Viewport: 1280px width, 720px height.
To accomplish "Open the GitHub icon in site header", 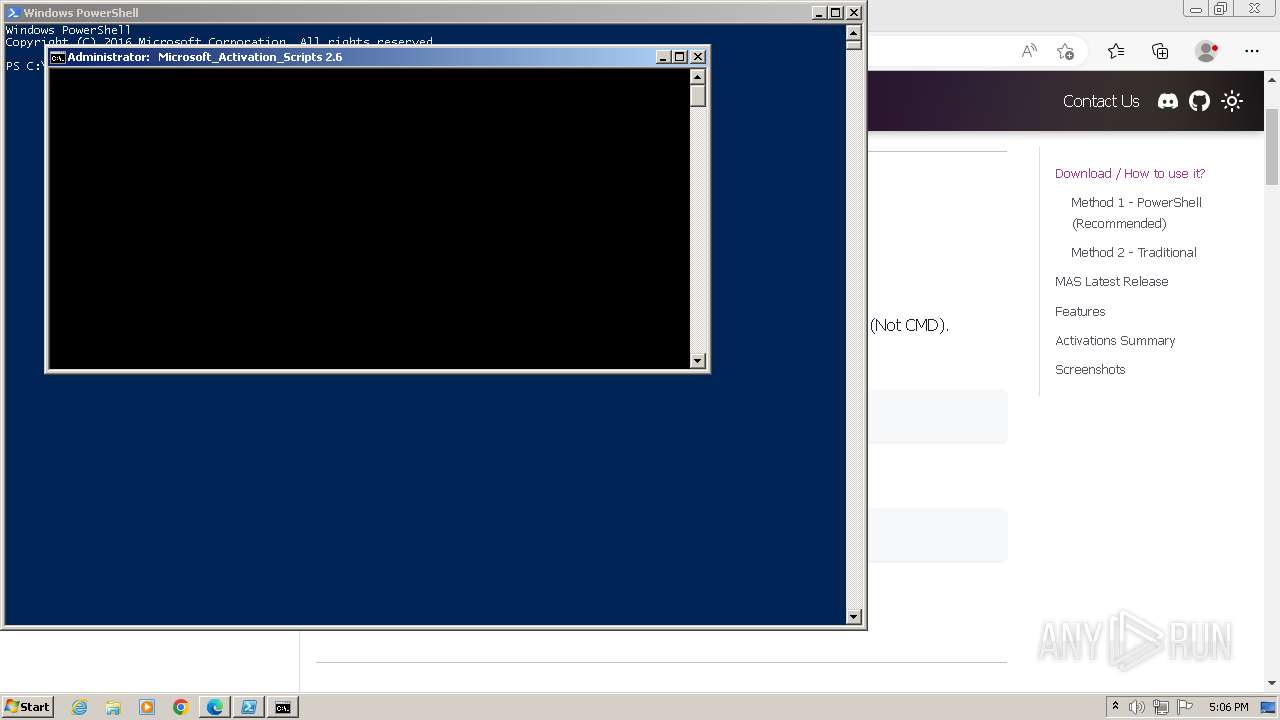I will [x=1199, y=101].
